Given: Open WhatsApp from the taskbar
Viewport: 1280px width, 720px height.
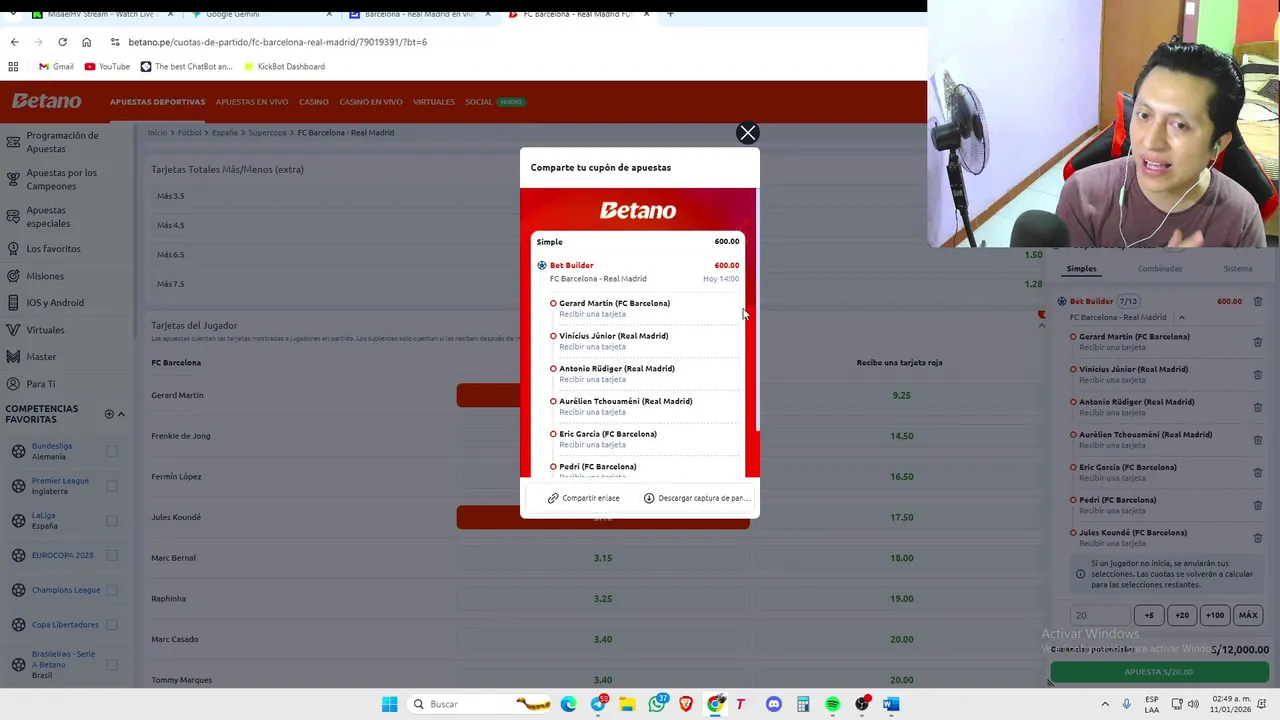Looking at the screenshot, I should point(657,704).
